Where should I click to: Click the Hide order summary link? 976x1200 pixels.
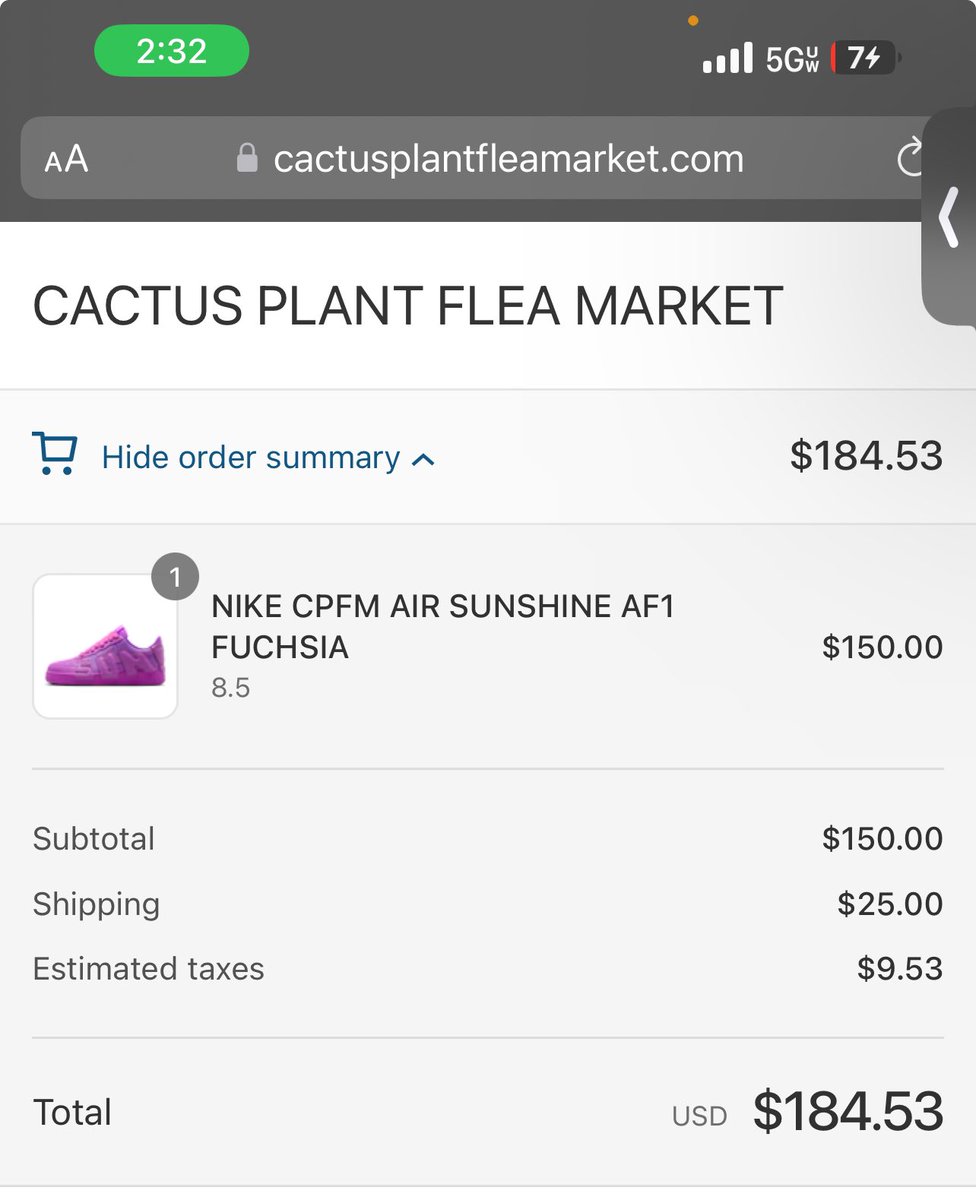[251, 458]
